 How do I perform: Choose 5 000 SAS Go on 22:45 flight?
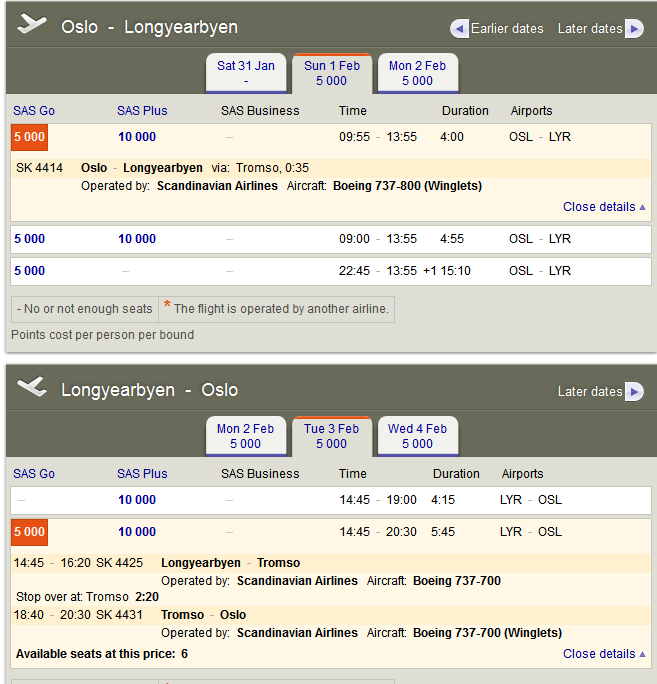29,271
